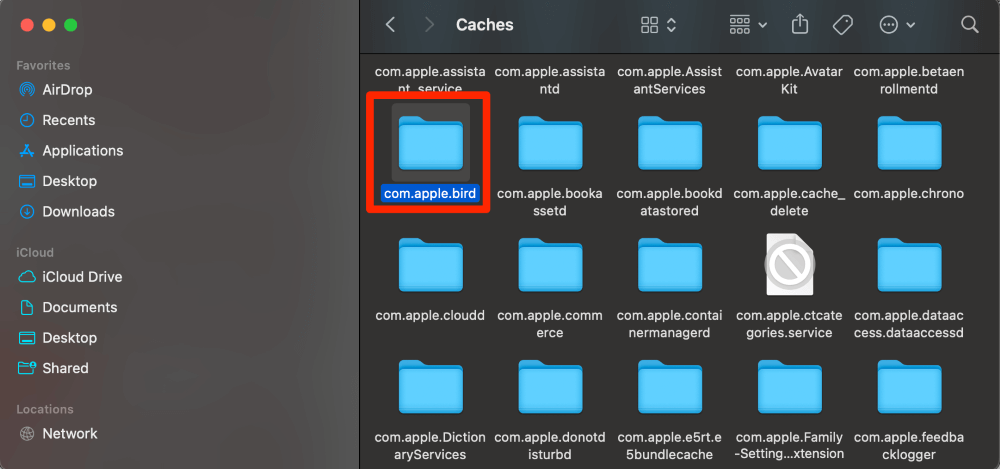This screenshot has height=469, width=1000.
Task: Select the com.apple.commerce folder
Action: pyautogui.click(x=550, y=265)
